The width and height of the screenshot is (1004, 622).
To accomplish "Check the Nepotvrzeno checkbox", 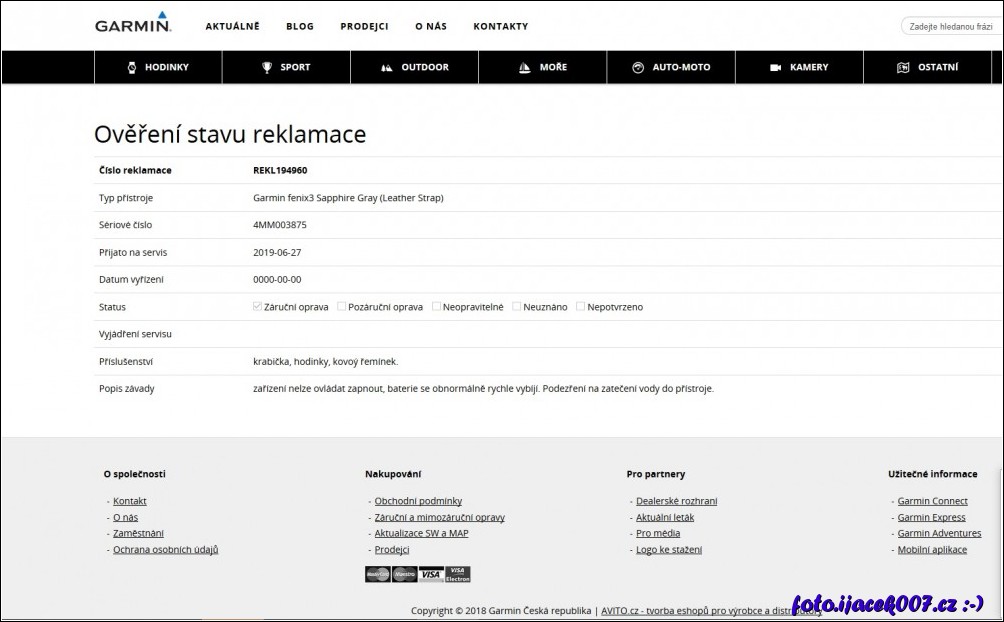I will pyautogui.click(x=581, y=307).
